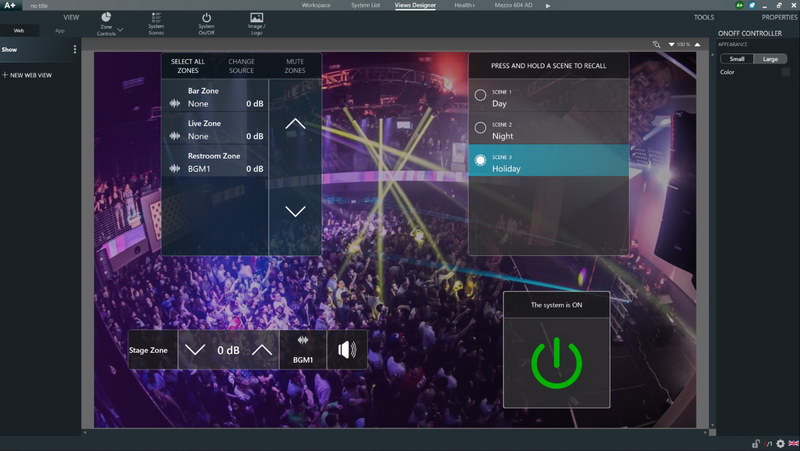
Task: Click 'The system is ON' status text
Action: pyautogui.click(x=556, y=305)
